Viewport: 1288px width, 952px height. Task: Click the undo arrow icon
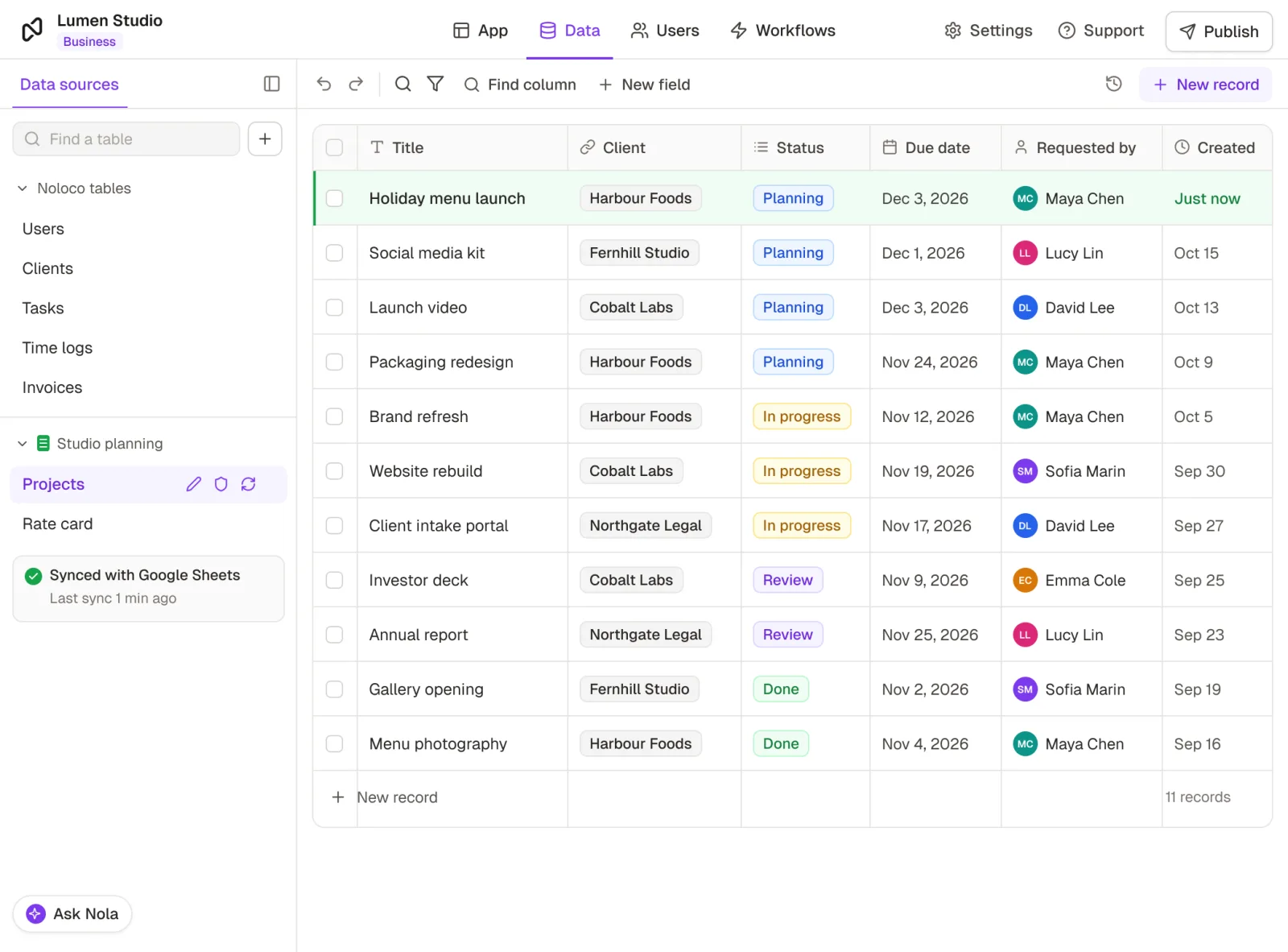[324, 84]
